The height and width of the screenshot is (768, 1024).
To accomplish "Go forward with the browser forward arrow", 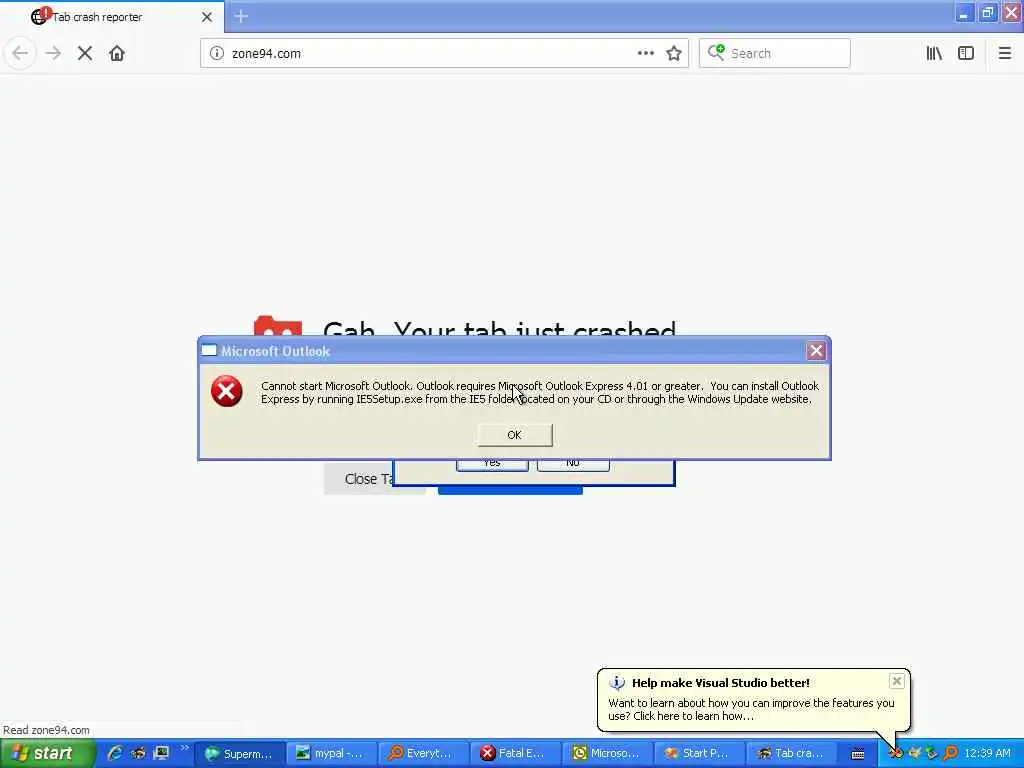I will click(x=53, y=53).
